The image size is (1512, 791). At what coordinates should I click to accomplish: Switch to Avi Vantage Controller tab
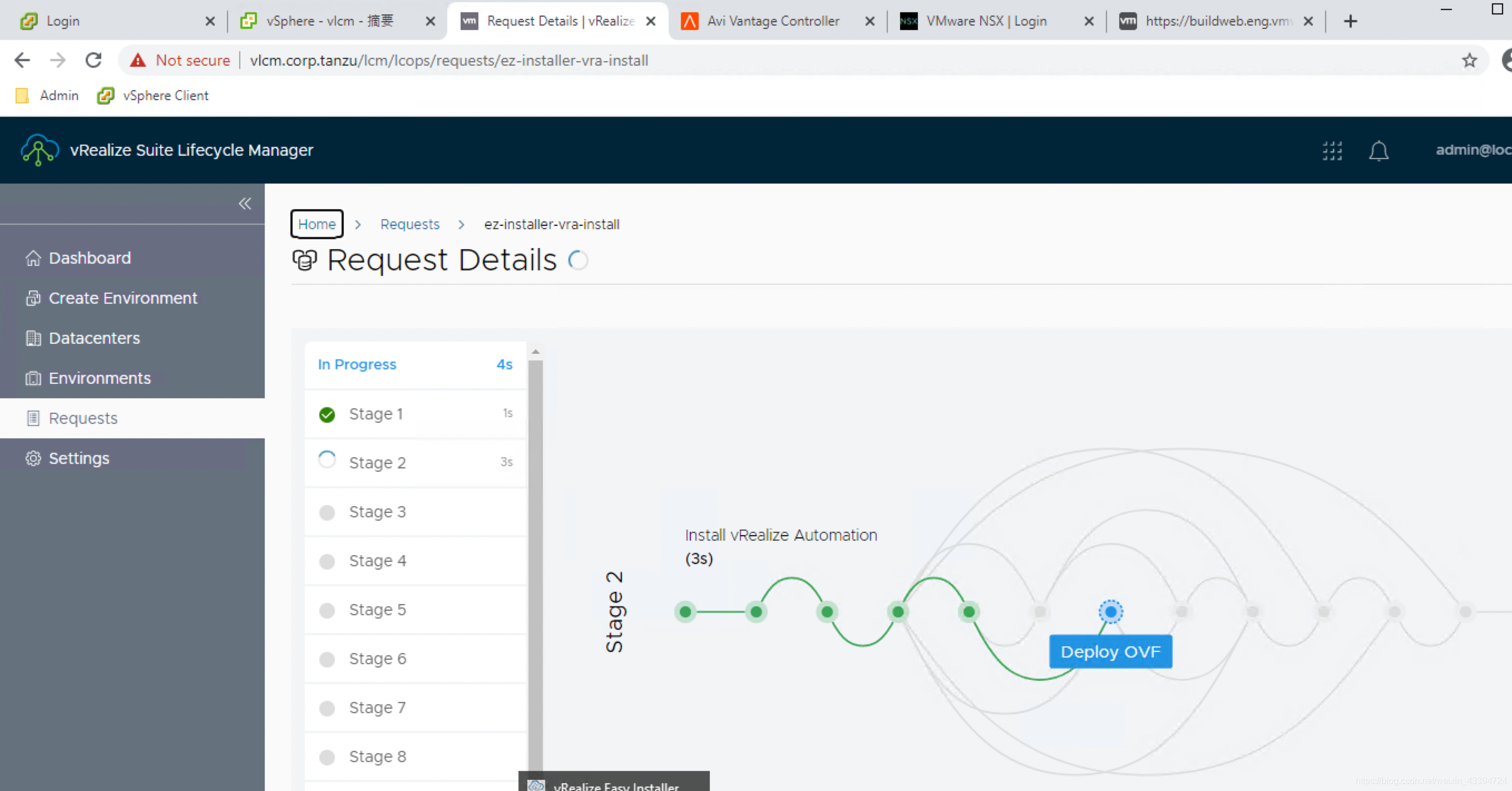773,21
